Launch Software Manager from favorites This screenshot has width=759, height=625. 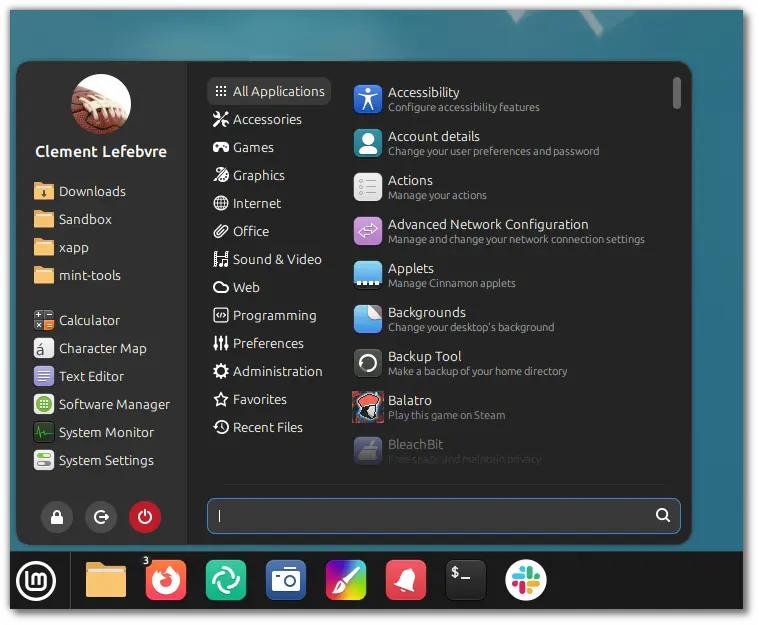pyautogui.click(x=113, y=404)
